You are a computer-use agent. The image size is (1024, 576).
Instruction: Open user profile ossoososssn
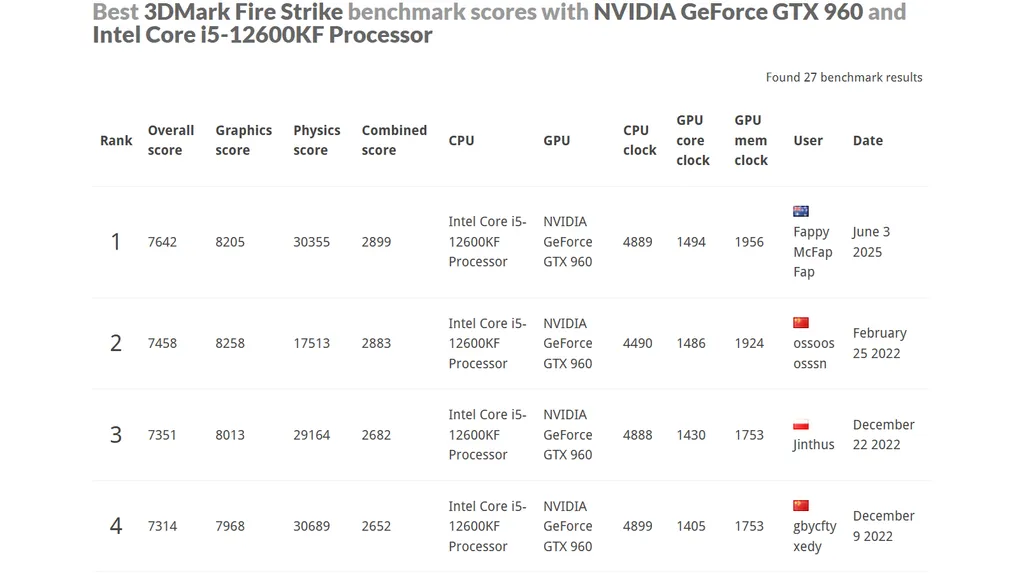[813, 353]
